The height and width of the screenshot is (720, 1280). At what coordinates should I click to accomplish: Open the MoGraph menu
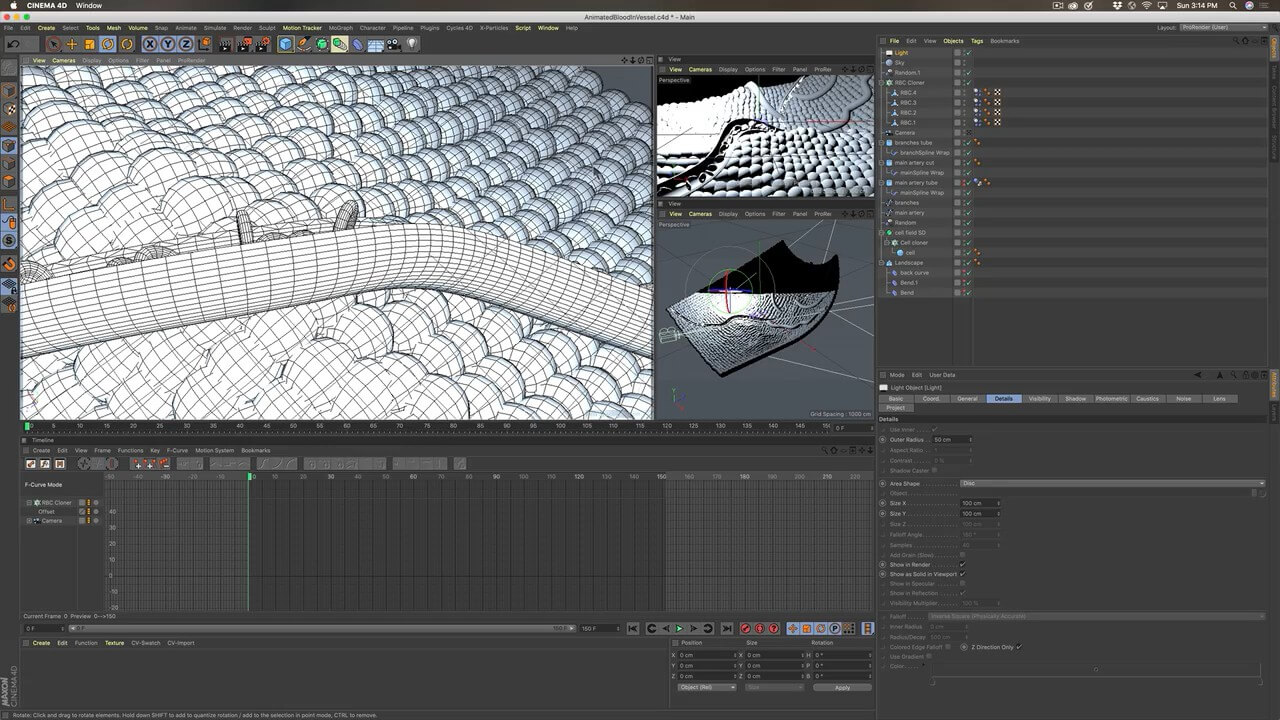tap(340, 28)
